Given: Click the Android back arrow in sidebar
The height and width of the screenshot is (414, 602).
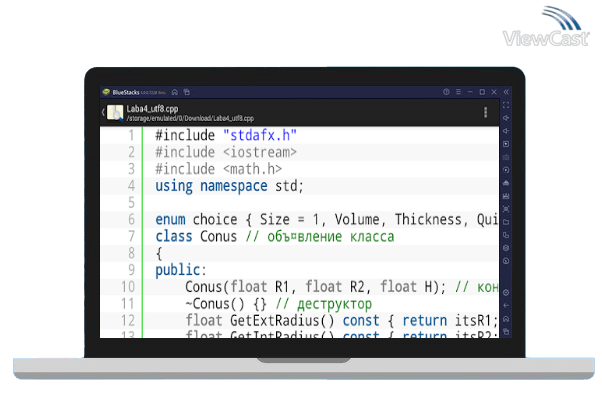Looking at the screenshot, I should point(506,306).
